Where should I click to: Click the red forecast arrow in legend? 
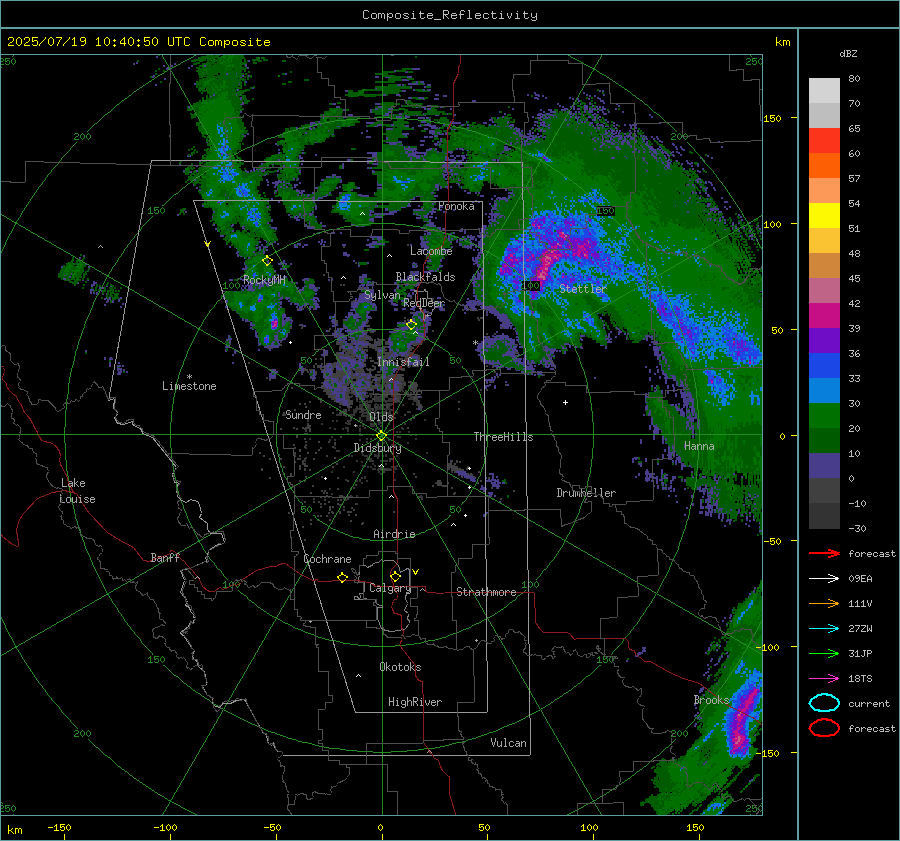(824, 553)
